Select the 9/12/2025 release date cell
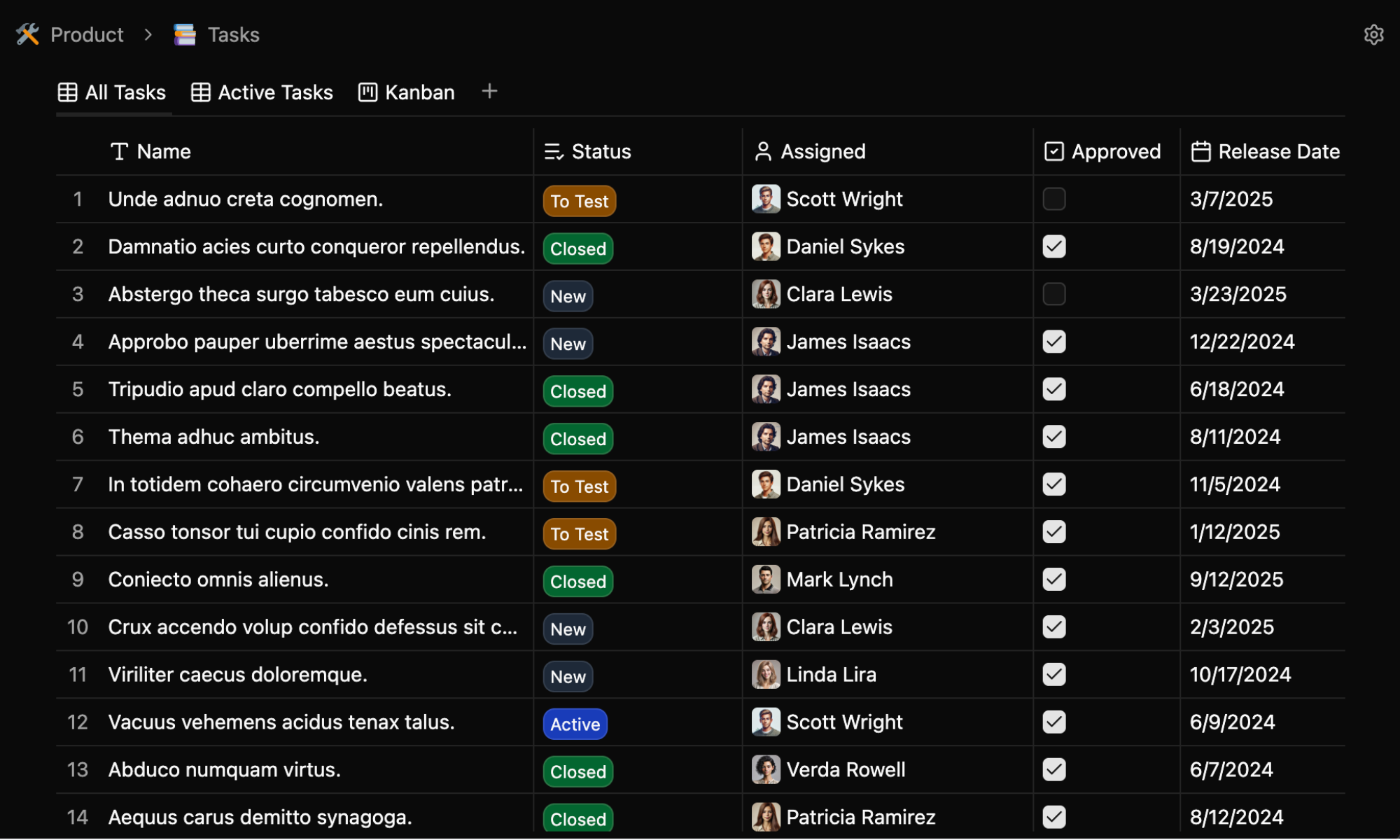The height and width of the screenshot is (840, 1400). [1236, 579]
